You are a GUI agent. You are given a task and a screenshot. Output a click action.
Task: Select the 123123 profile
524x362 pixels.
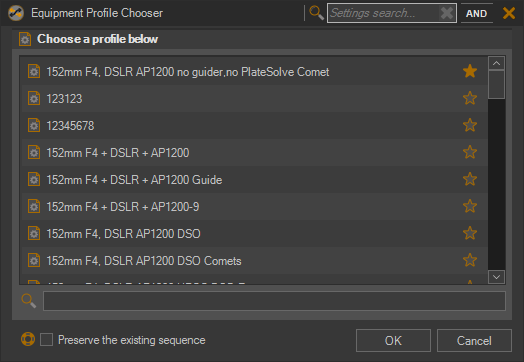tap(255, 99)
